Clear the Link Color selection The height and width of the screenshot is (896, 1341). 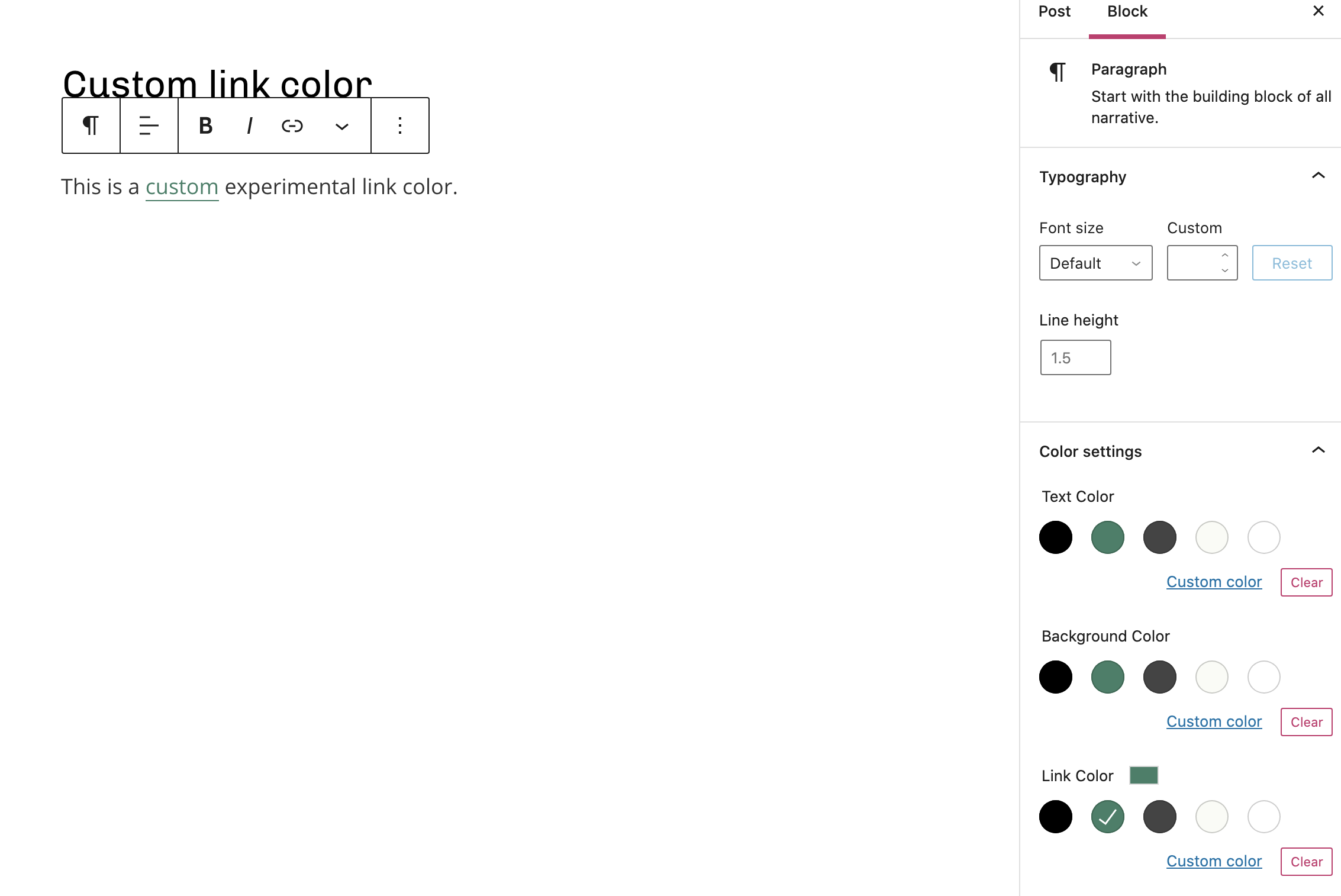1306,862
